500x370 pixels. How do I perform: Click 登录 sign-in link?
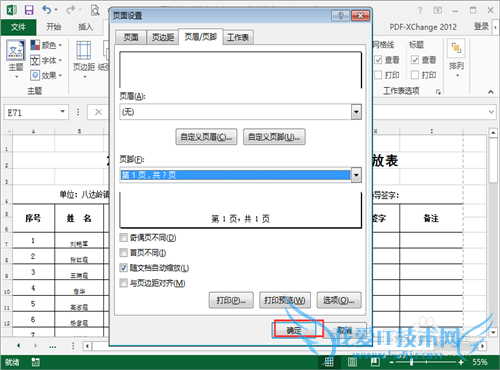click(481, 27)
